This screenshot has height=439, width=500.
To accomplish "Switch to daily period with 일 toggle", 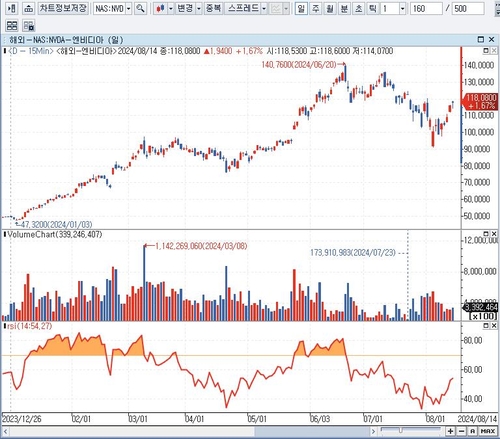I will (301, 8).
